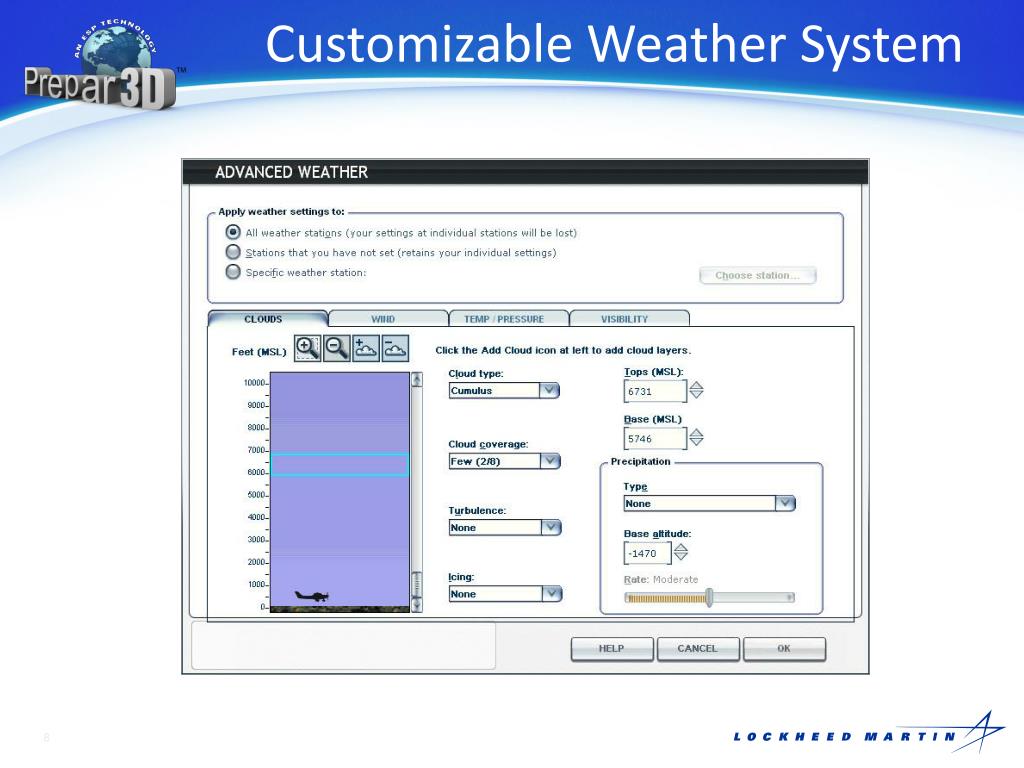Click the Lockheed Martin logo
The height and width of the screenshot is (768, 1024).
869,733
